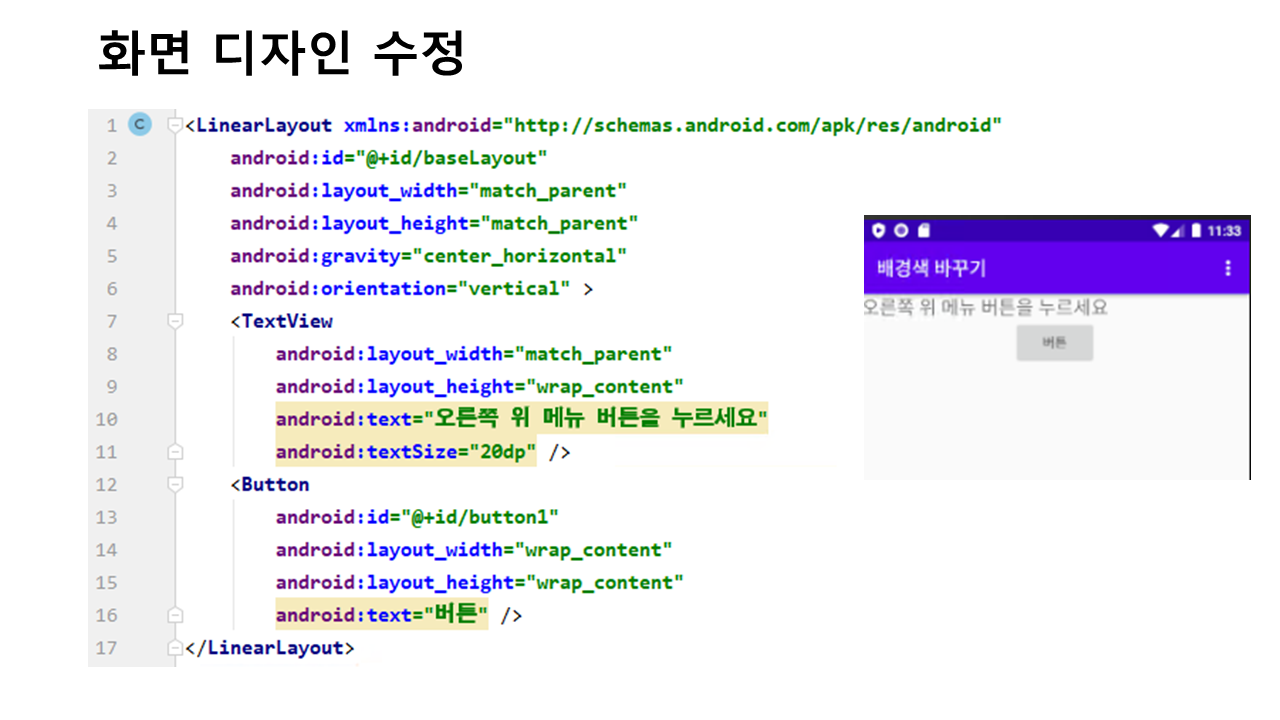The width and height of the screenshot is (1280, 720).
Task: Click line number 10 in the gutter
Action: (x=106, y=419)
